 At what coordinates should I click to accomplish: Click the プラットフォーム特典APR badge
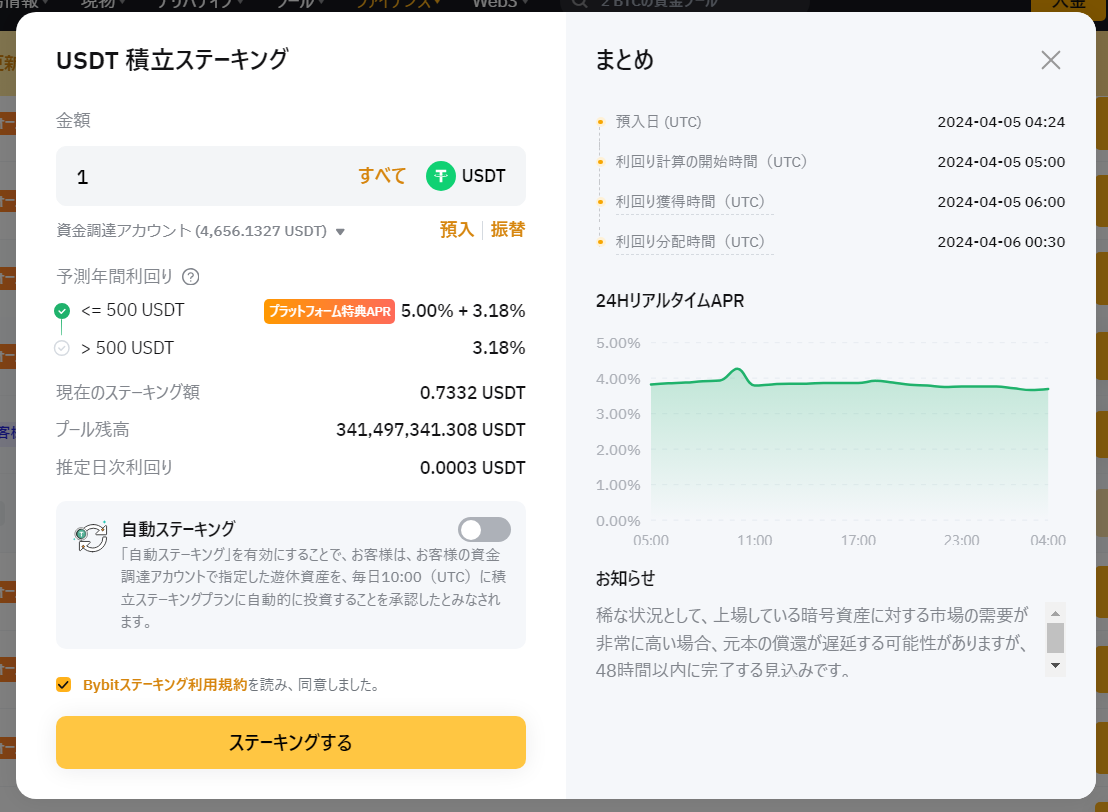[x=329, y=310]
